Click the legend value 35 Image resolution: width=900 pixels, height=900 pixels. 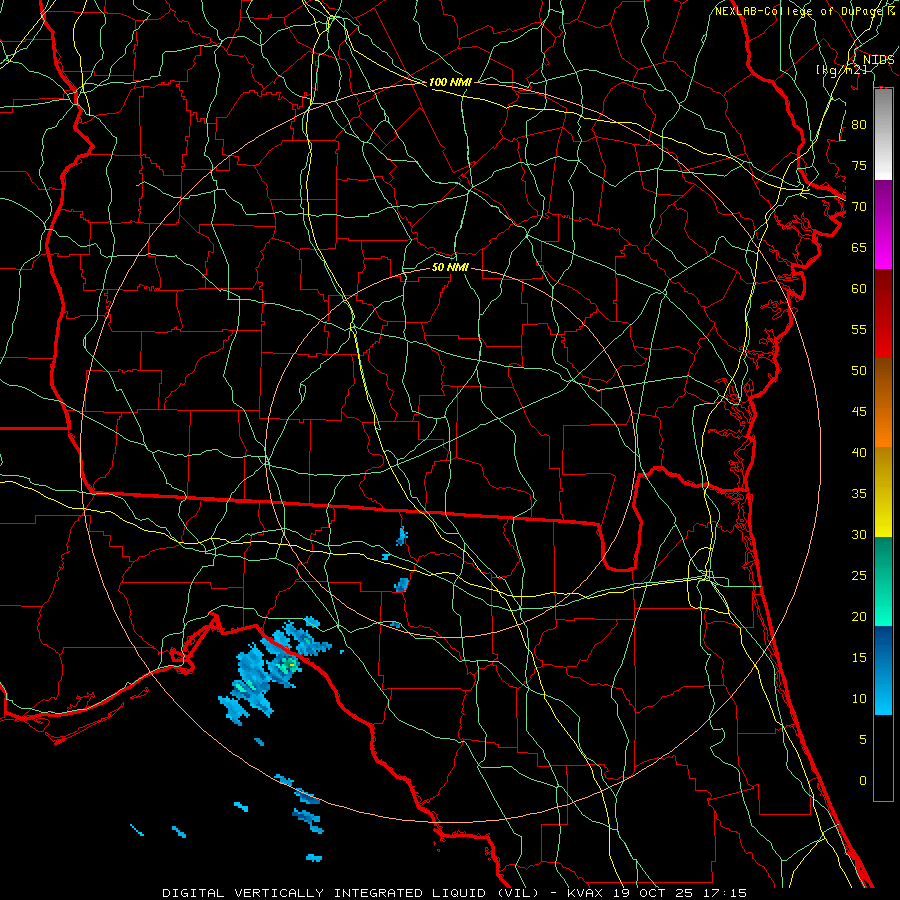coord(859,494)
